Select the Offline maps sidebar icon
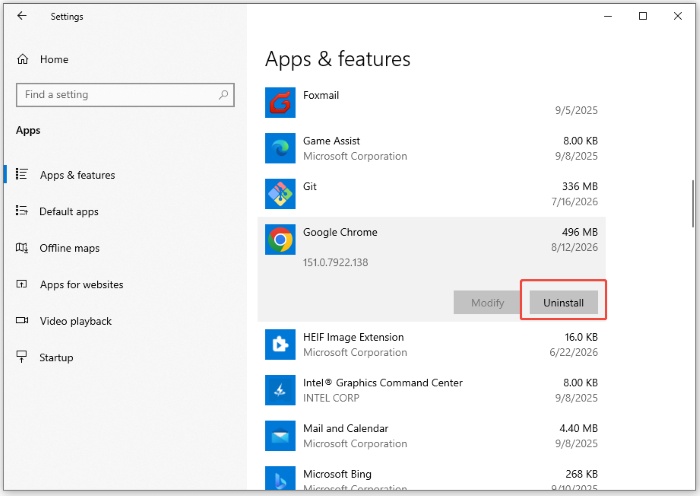The image size is (700, 496). point(21,247)
